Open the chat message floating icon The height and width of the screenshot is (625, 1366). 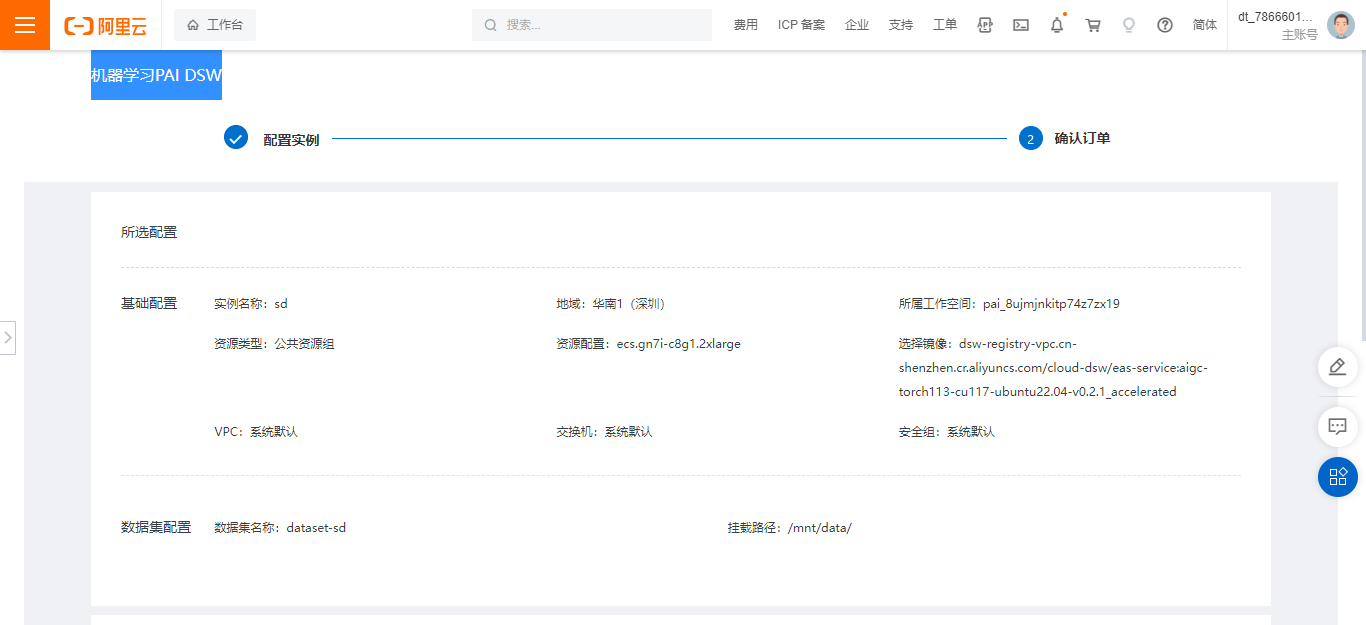coord(1338,427)
